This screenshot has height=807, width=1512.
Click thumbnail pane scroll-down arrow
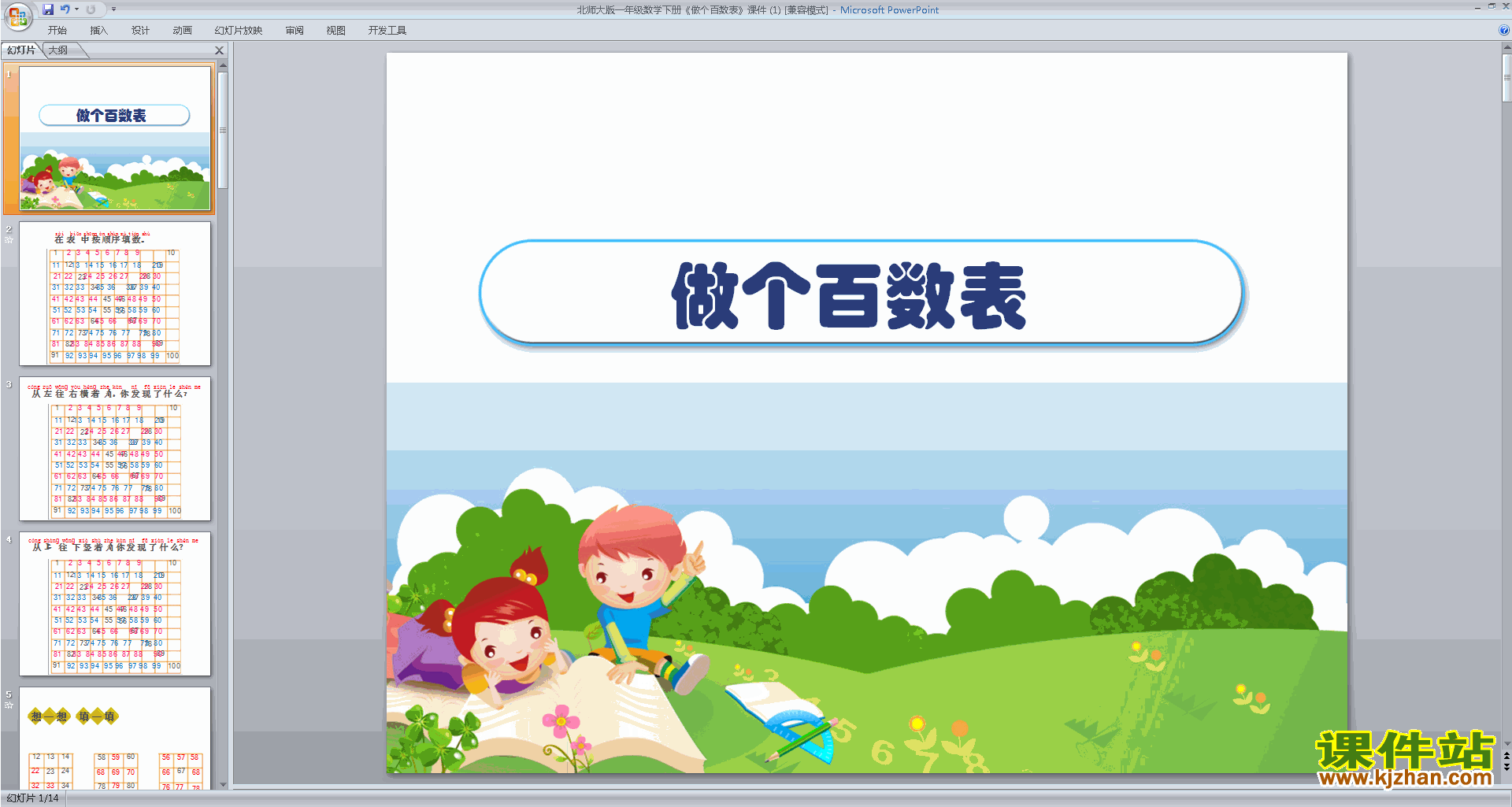pyautogui.click(x=223, y=784)
